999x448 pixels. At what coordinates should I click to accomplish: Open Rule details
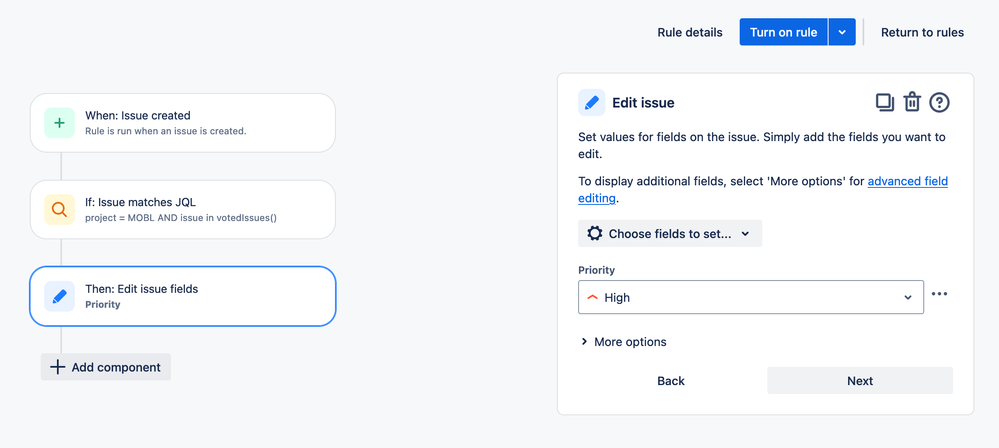click(689, 32)
